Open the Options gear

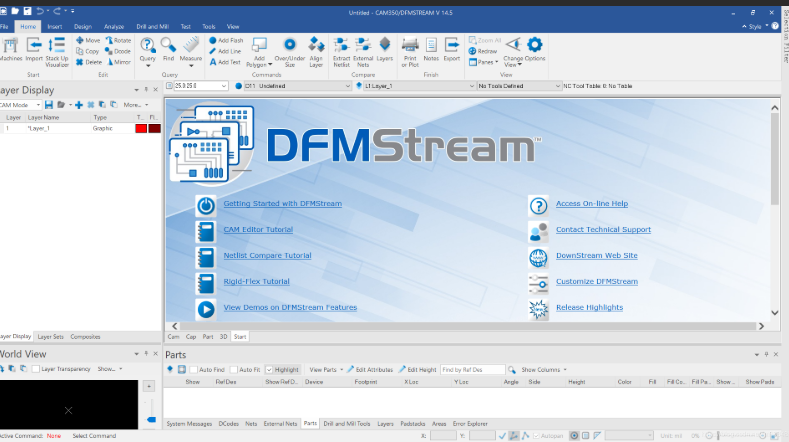coord(535,49)
